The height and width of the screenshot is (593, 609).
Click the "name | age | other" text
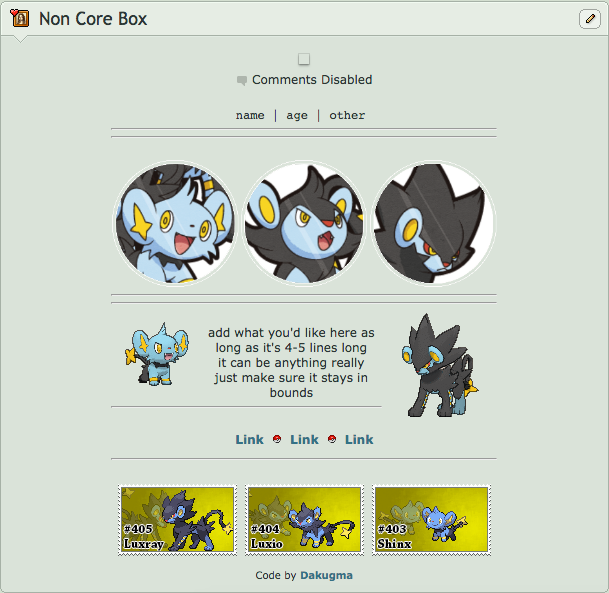pyautogui.click(x=300, y=115)
